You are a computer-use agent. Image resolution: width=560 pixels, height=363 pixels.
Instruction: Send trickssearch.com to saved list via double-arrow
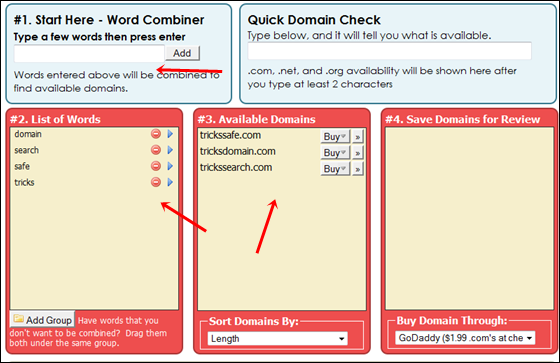click(358, 169)
